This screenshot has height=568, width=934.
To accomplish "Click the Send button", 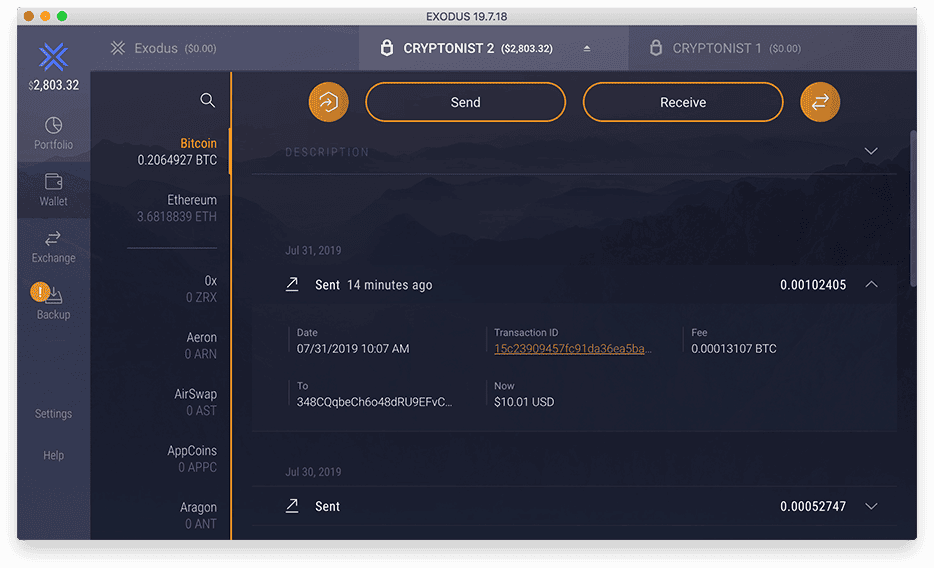I will pos(465,102).
